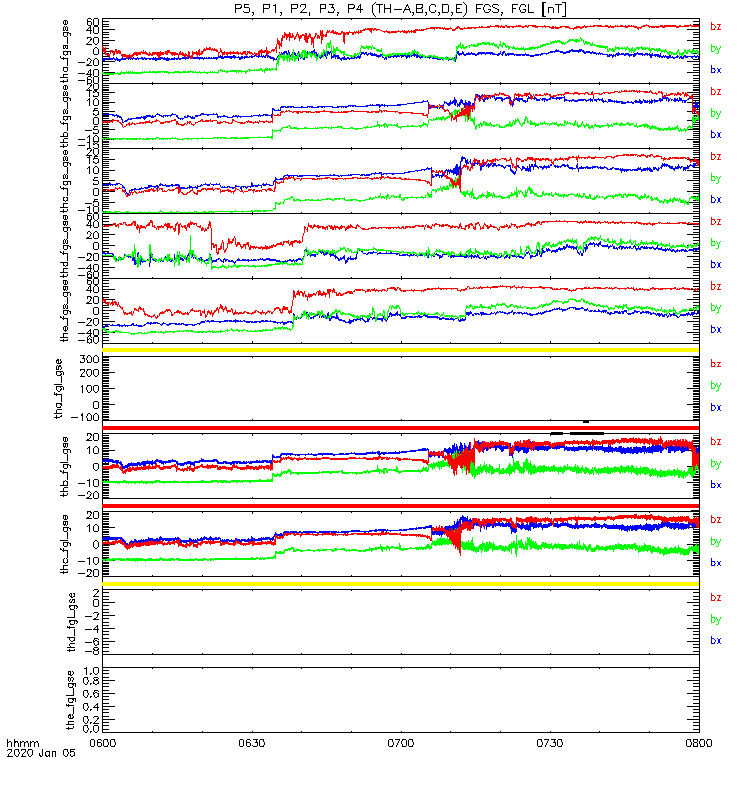Viewport: 750px width, 800px height.
Task: Select blue 'bx' legend of thd_fgs_gse panel
Action: coord(716,264)
